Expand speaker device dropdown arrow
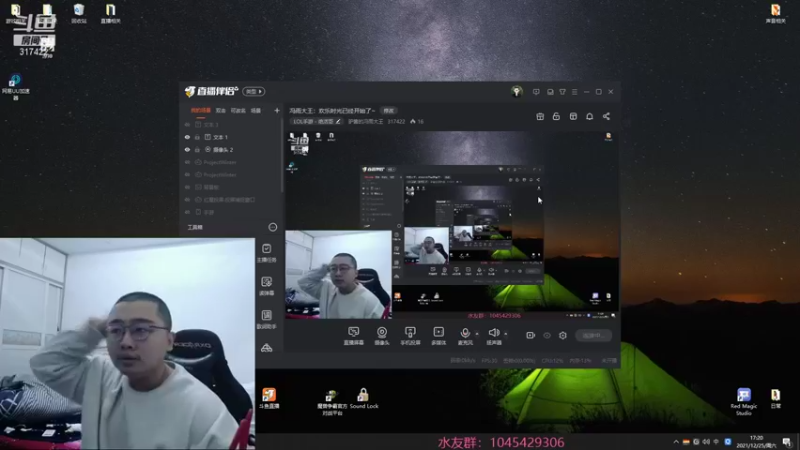This screenshot has width=800, height=450. coord(506,334)
